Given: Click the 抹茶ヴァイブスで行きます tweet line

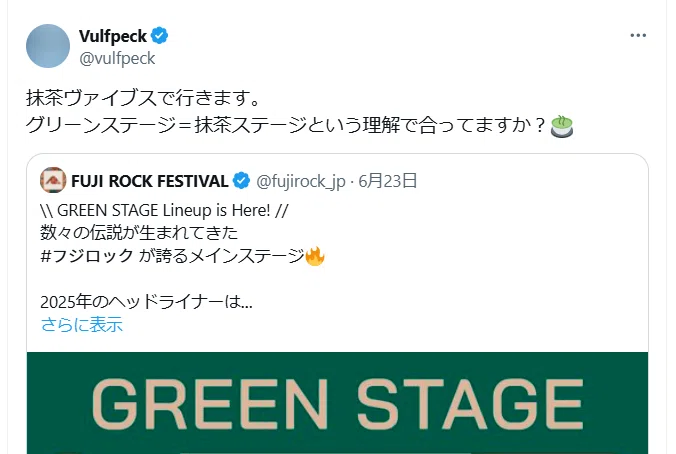Looking at the screenshot, I should pos(144,98).
